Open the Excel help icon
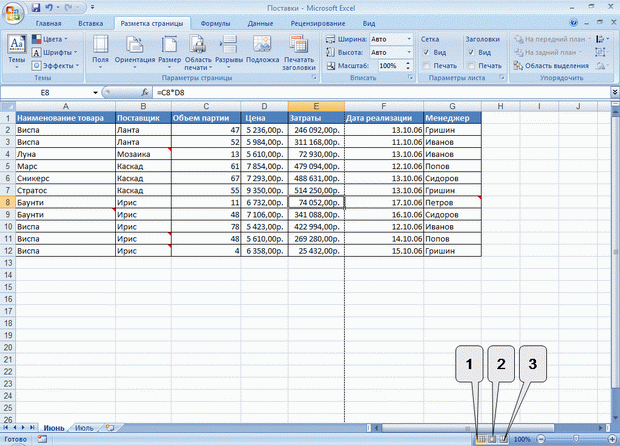620x446 pixels. coord(573,23)
